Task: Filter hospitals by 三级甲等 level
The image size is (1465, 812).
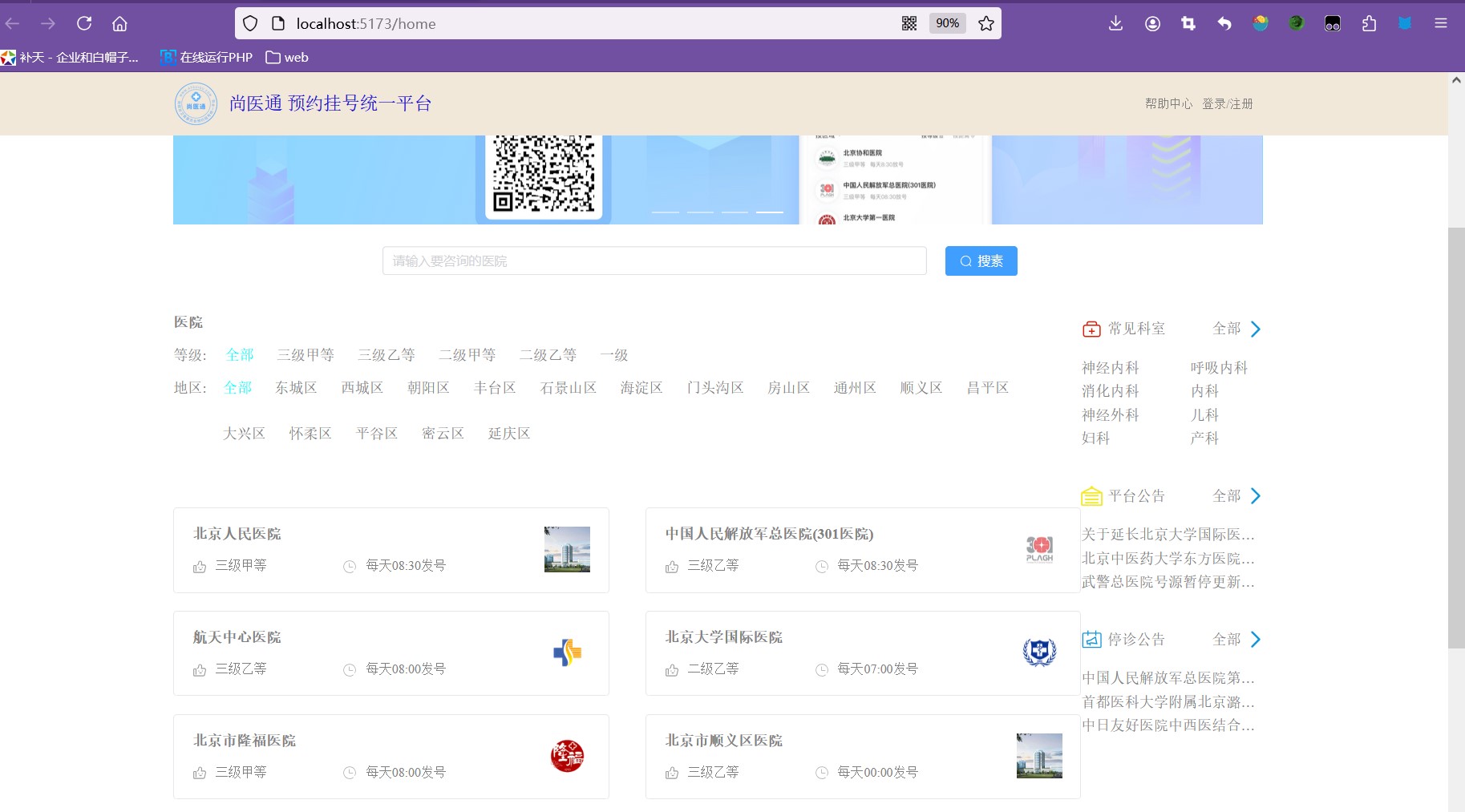Action: tap(306, 355)
